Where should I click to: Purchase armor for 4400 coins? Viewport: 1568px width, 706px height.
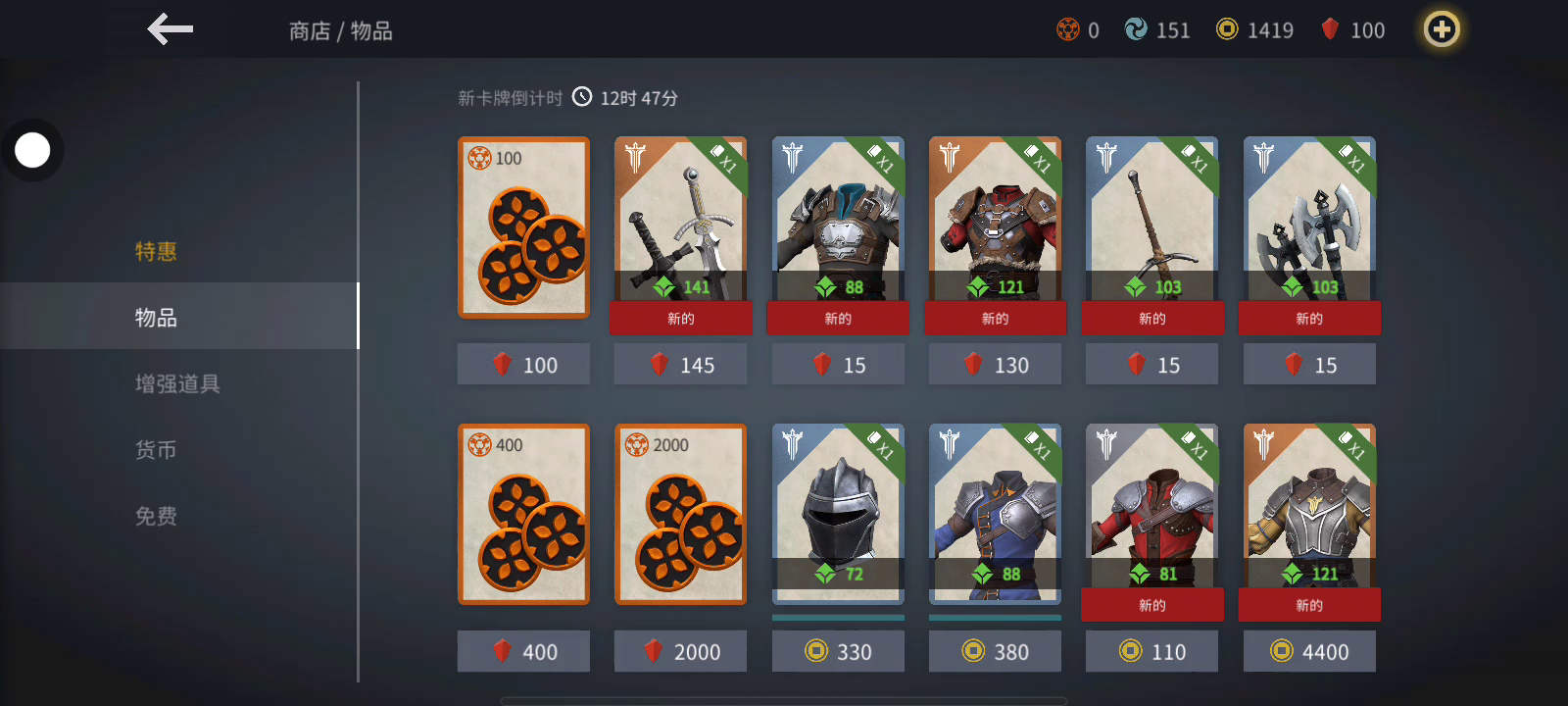point(1309,651)
